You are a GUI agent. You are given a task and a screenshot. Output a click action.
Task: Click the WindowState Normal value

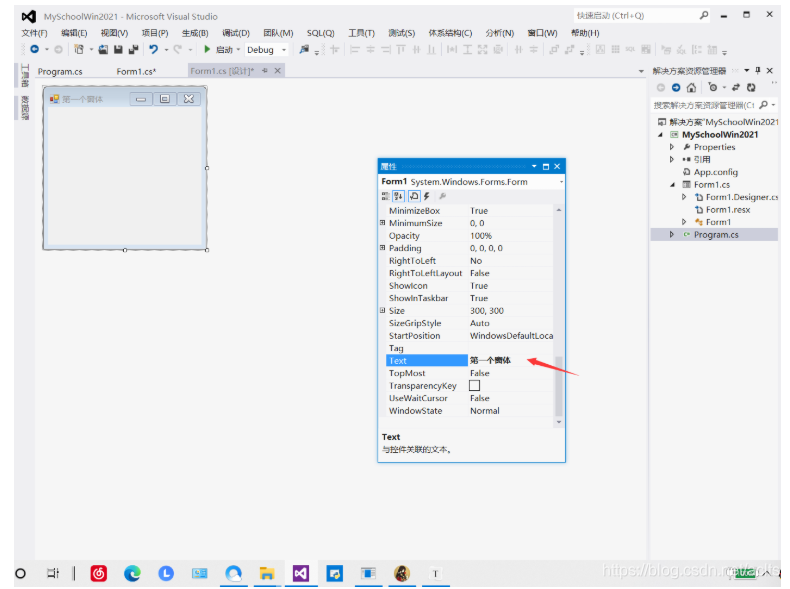tap(485, 411)
